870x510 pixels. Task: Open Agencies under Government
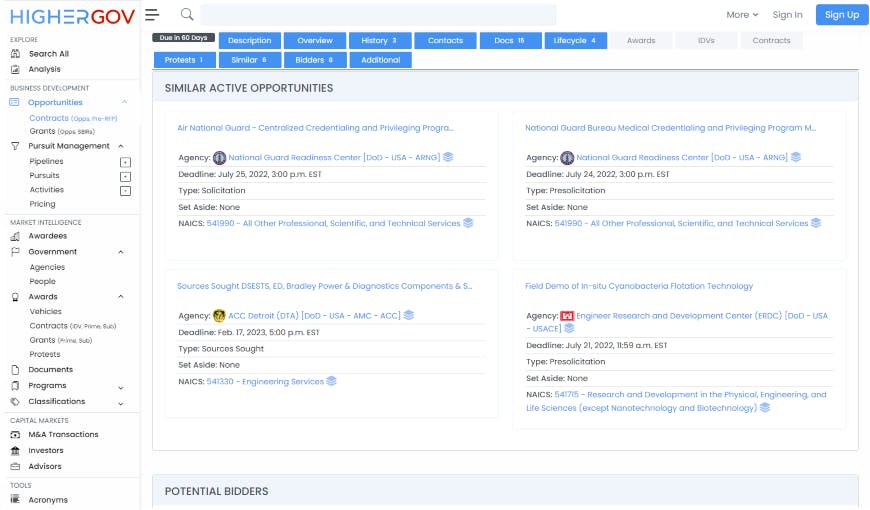coord(47,267)
